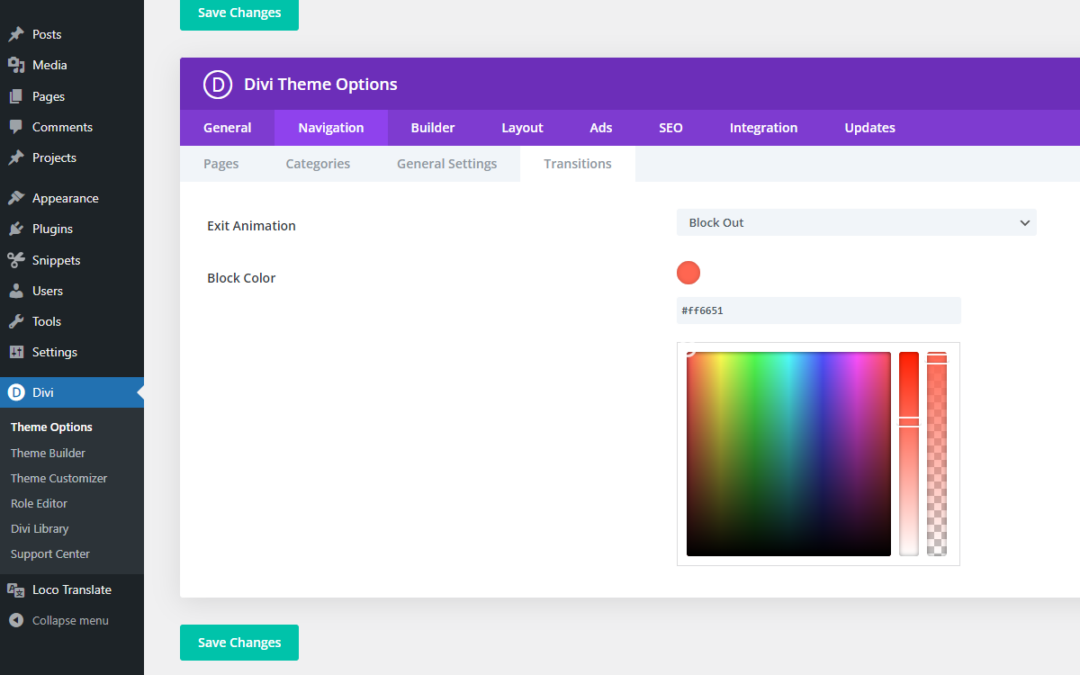Switch to the SEO tab

[x=670, y=127]
